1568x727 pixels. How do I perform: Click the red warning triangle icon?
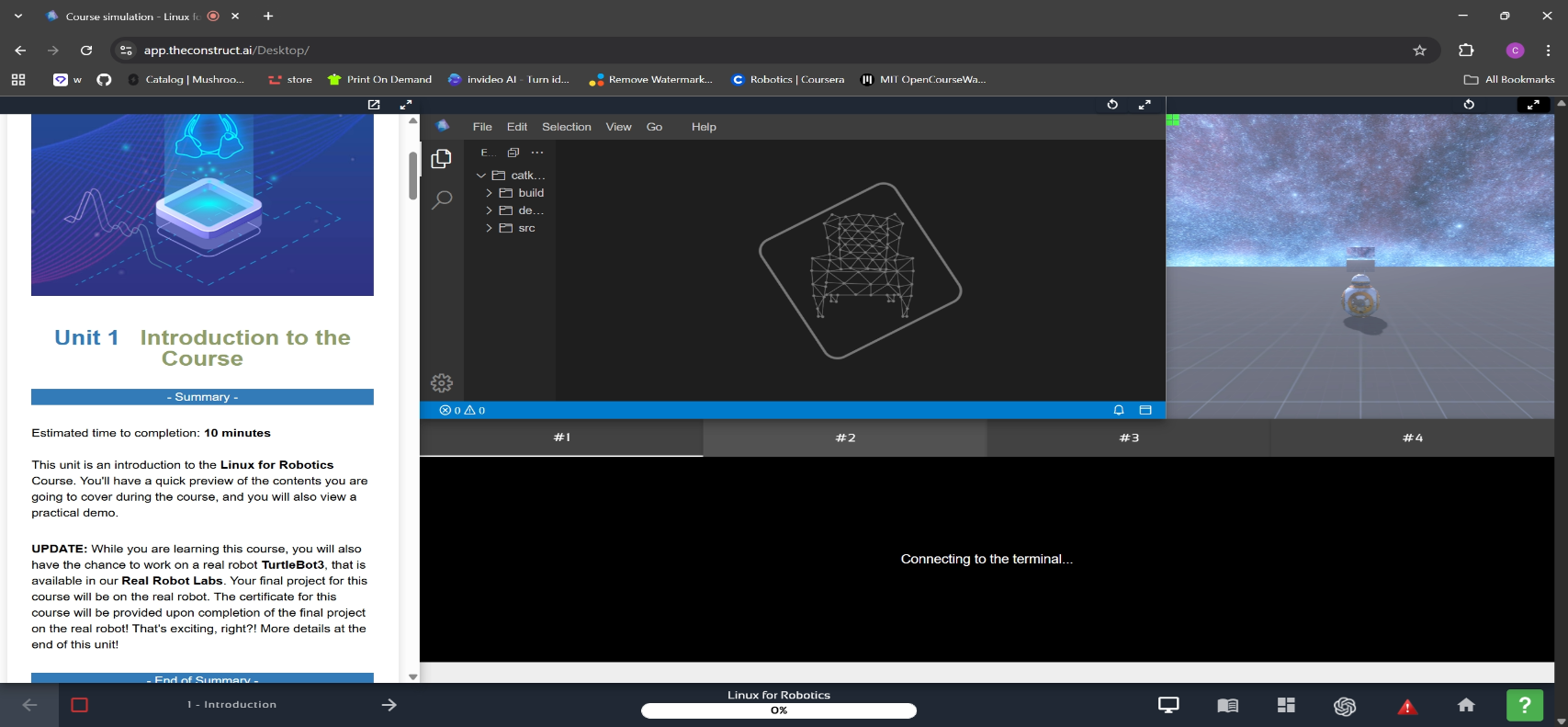pyautogui.click(x=1406, y=706)
